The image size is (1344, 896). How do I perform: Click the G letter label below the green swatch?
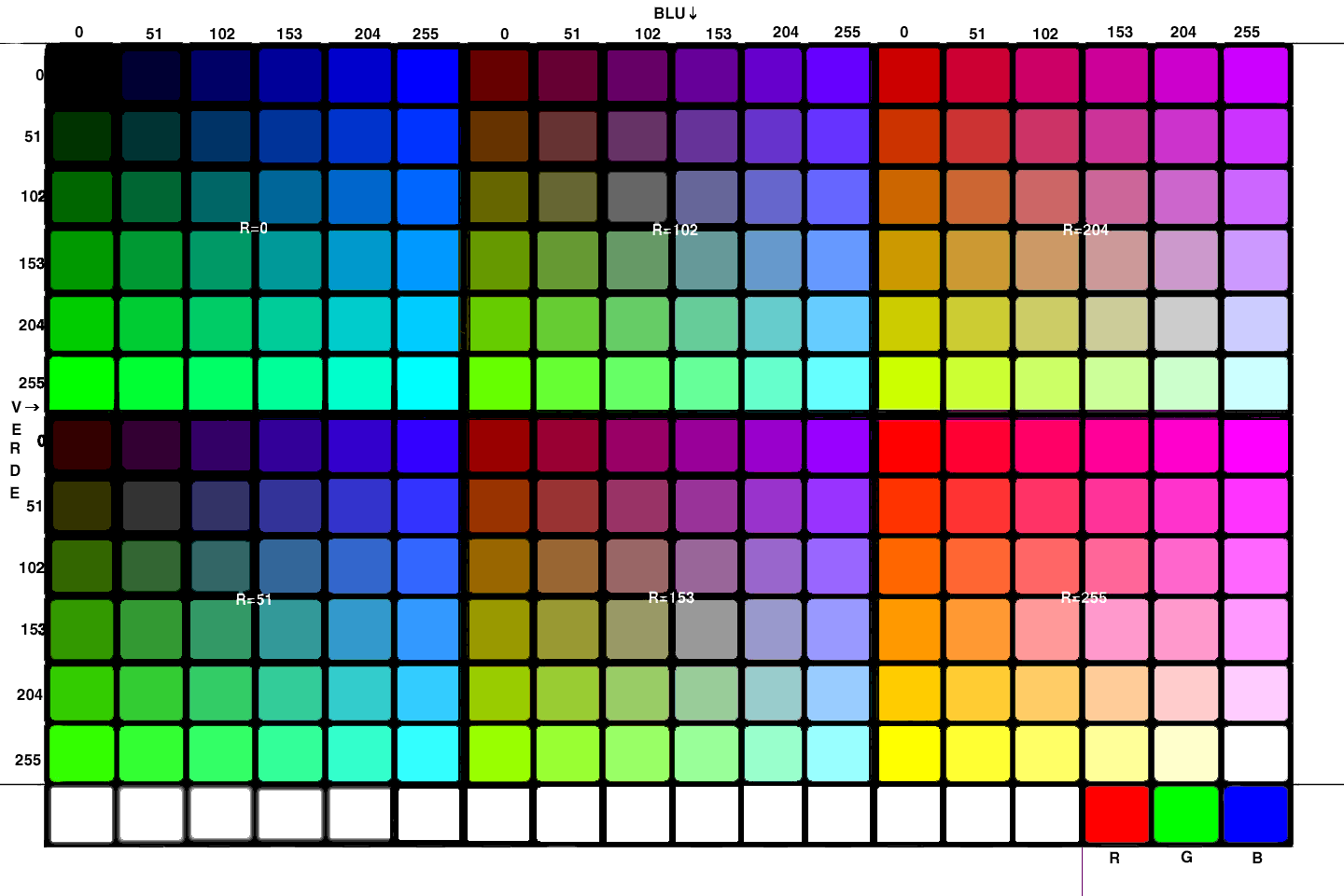pos(1186,857)
